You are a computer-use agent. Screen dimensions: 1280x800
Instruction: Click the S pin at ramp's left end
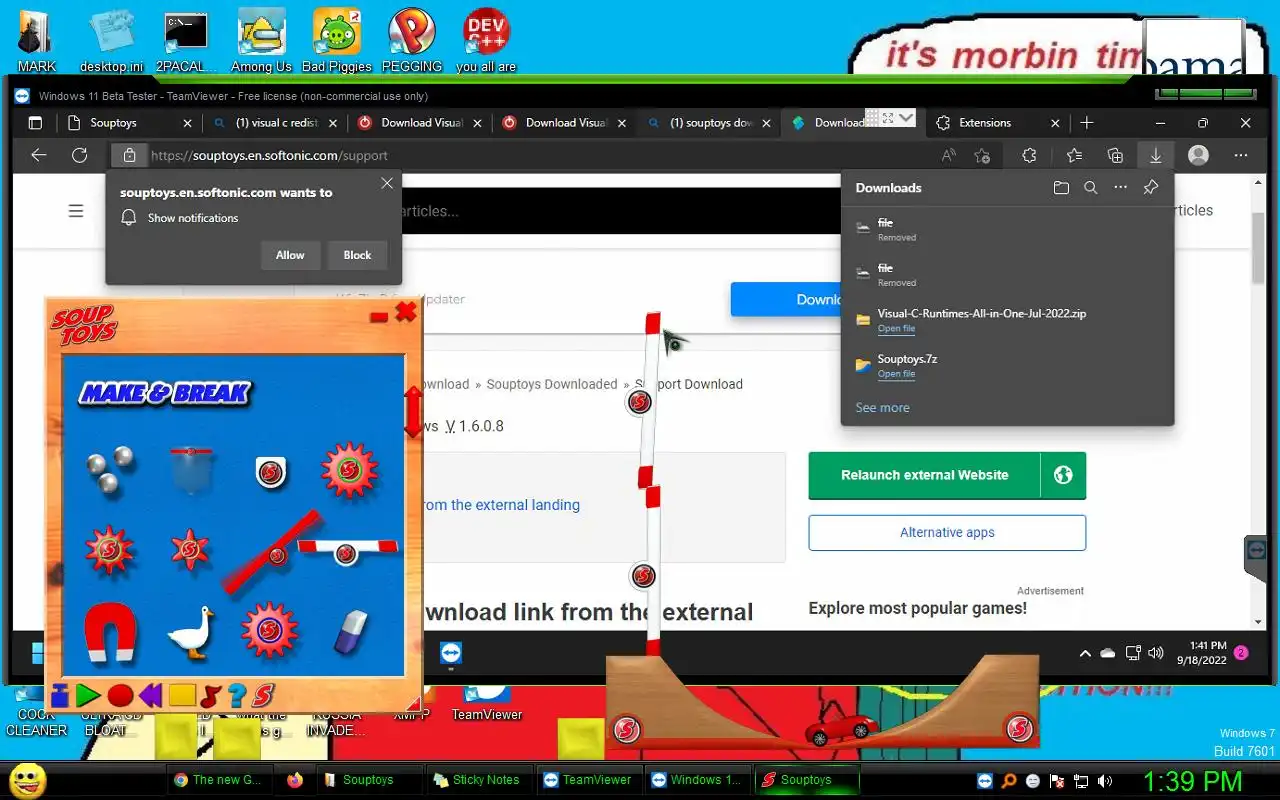click(x=627, y=729)
